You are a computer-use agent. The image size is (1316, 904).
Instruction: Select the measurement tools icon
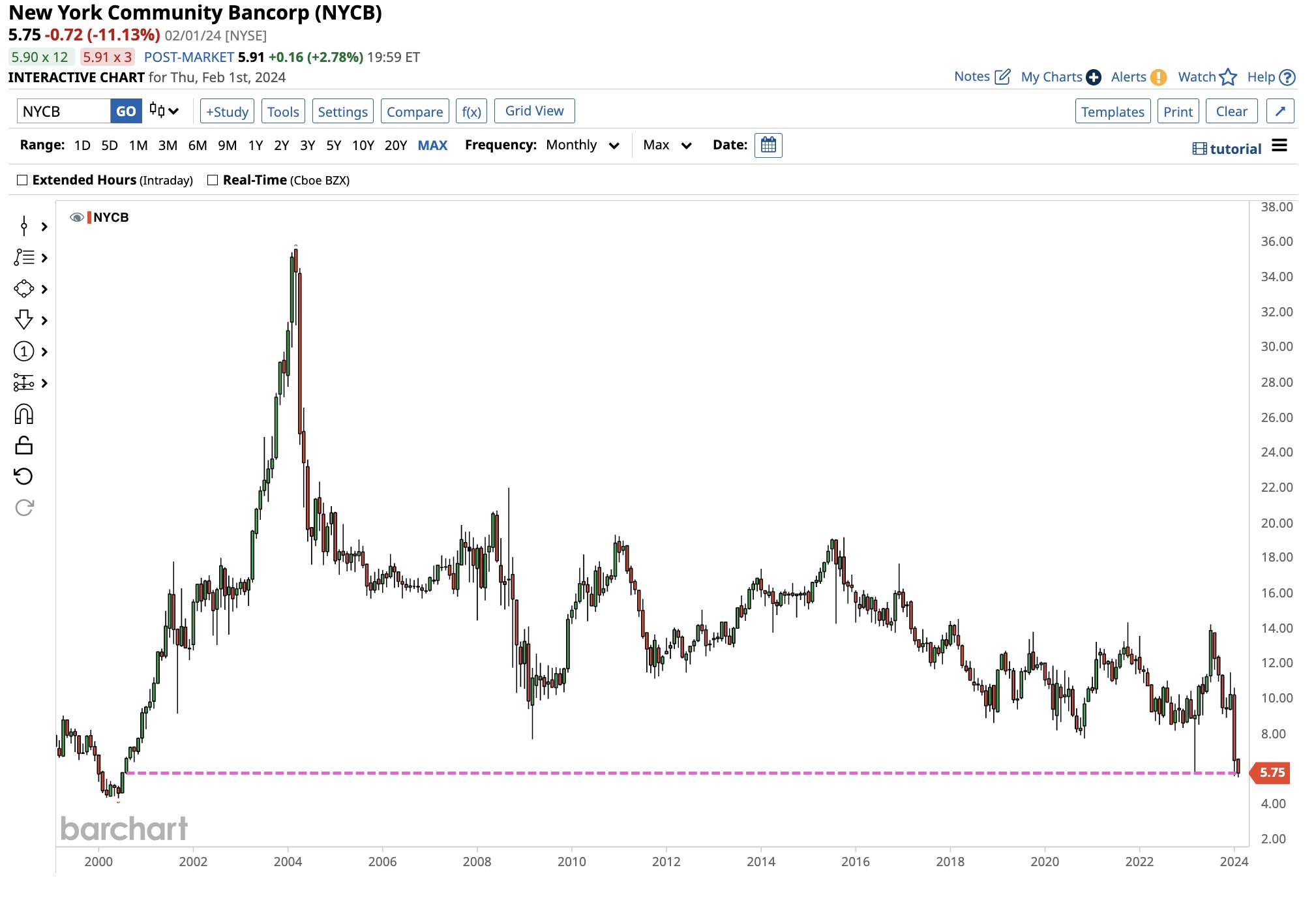click(24, 383)
